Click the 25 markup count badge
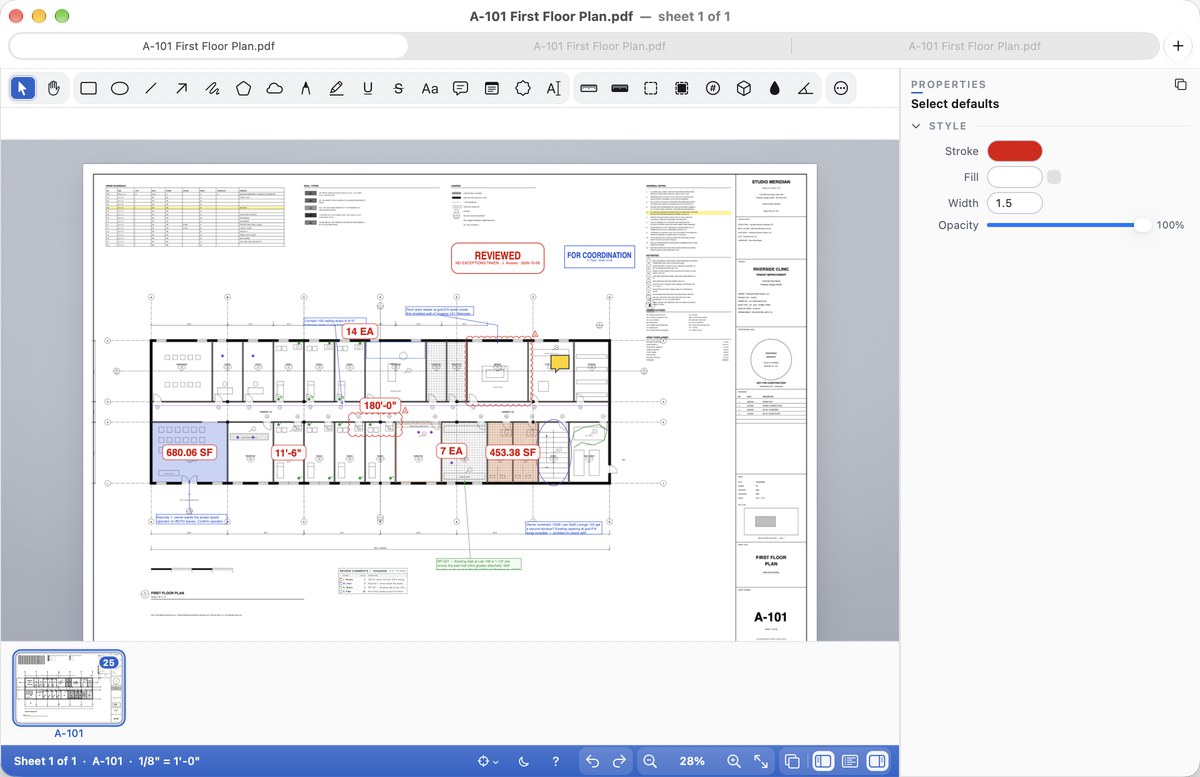 pyautogui.click(x=109, y=663)
